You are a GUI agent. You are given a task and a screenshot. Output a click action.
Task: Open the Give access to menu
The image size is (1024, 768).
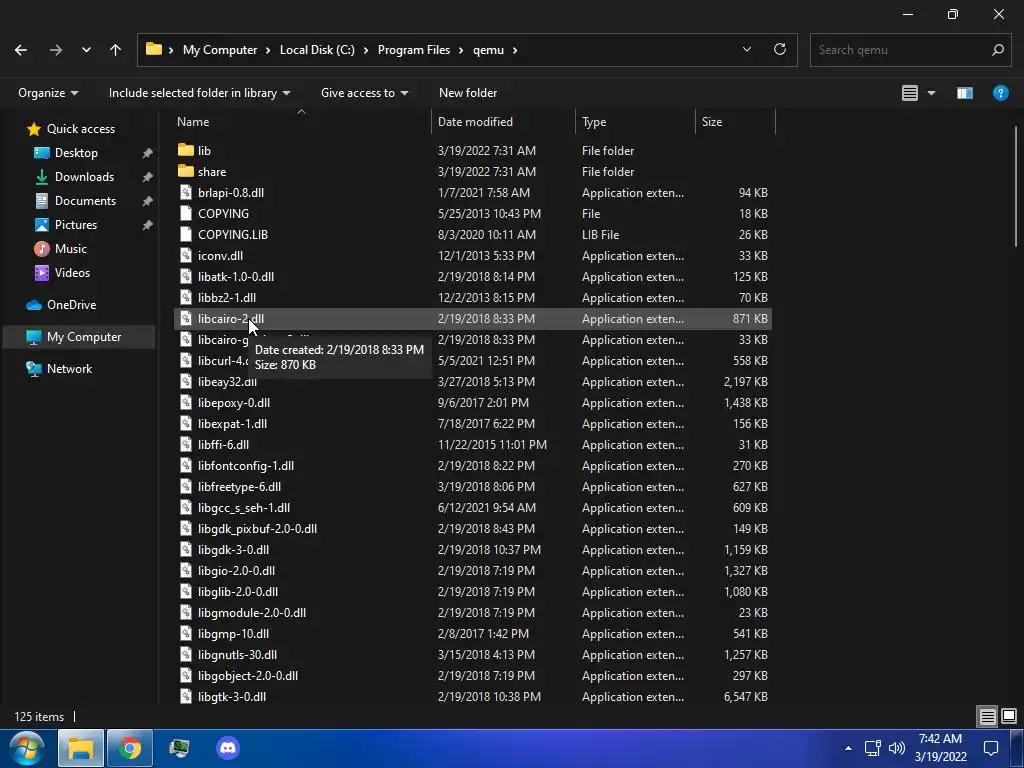364,93
